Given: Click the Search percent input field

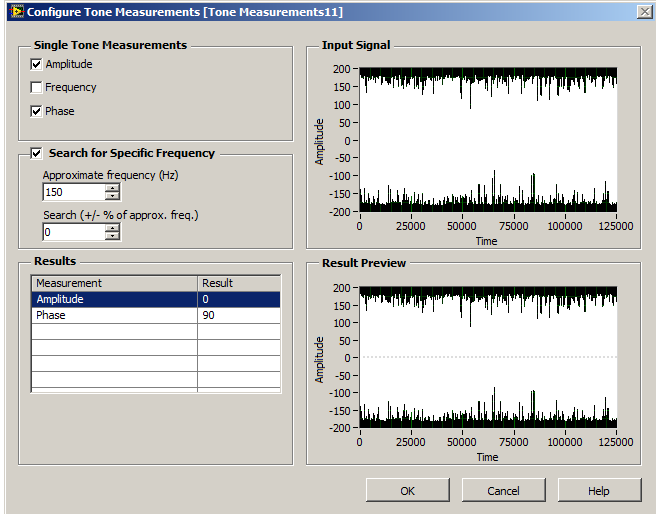Looking at the screenshot, I should 74,232.
